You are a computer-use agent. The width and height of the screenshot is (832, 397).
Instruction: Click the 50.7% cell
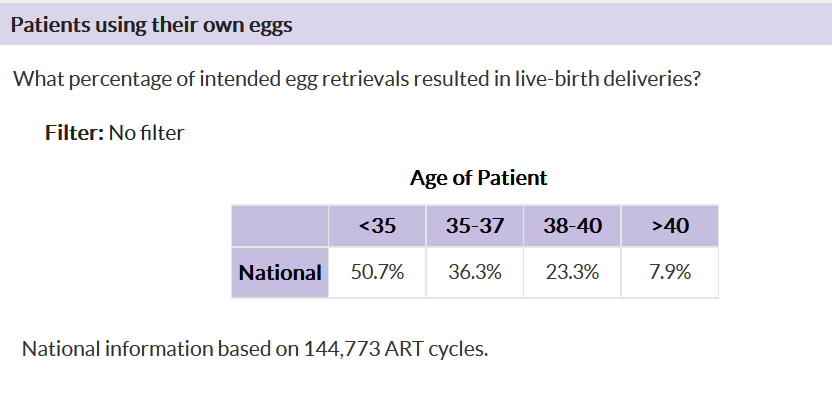pyautogui.click(x=377, y=273)
